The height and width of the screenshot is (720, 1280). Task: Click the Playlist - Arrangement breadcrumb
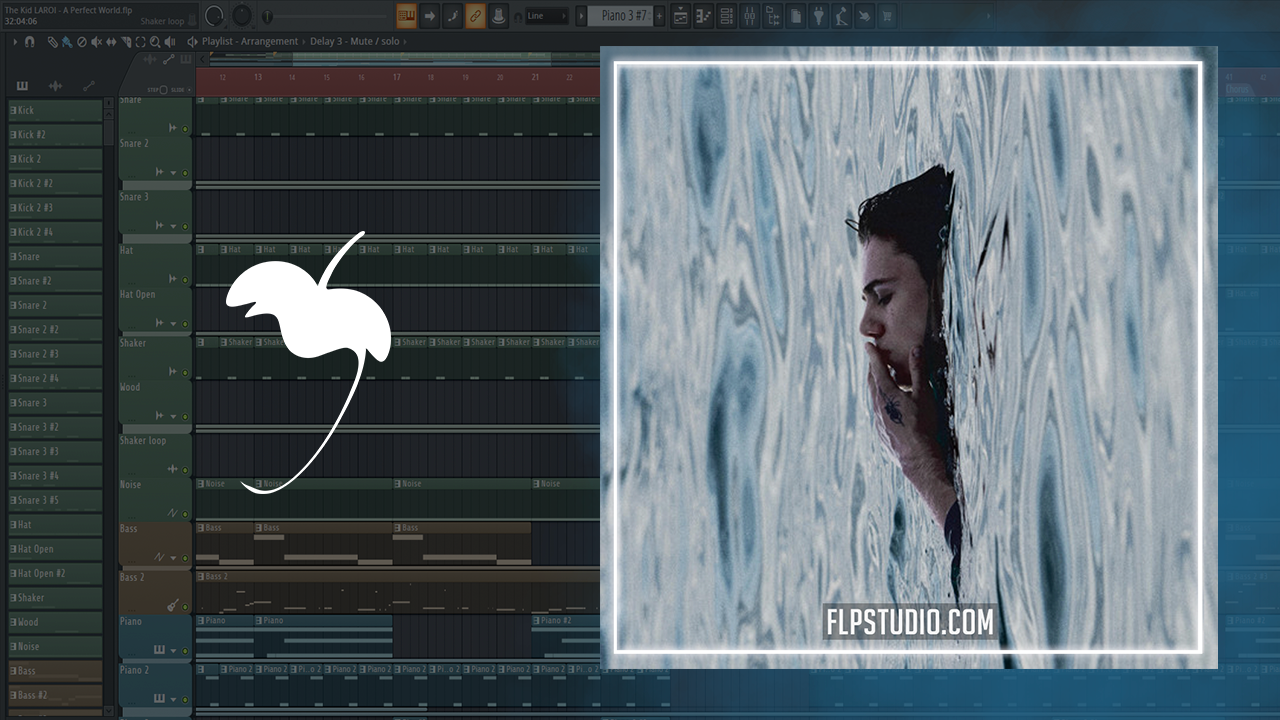click(250, 42)
